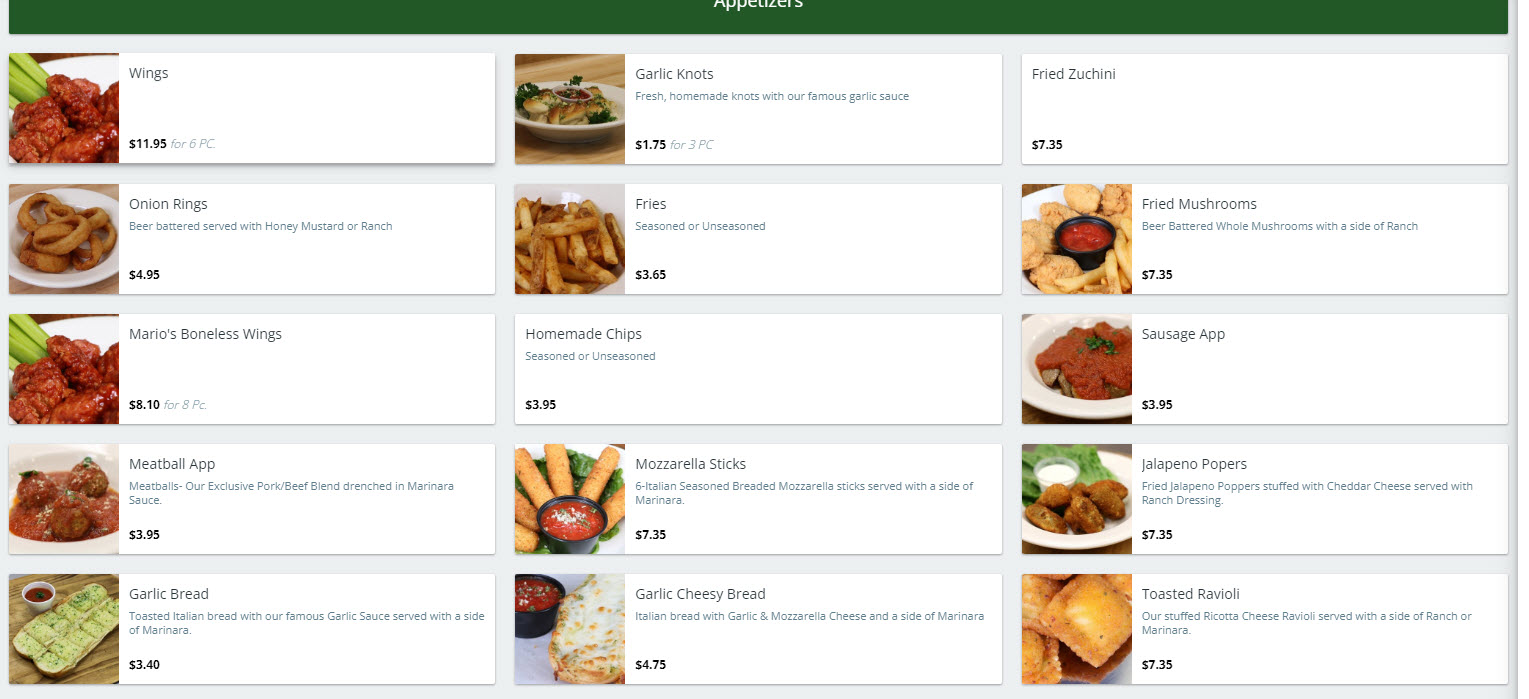Select the Fried Mushrooms picture
This screenshot has width=1529, height=699.
1077,238
